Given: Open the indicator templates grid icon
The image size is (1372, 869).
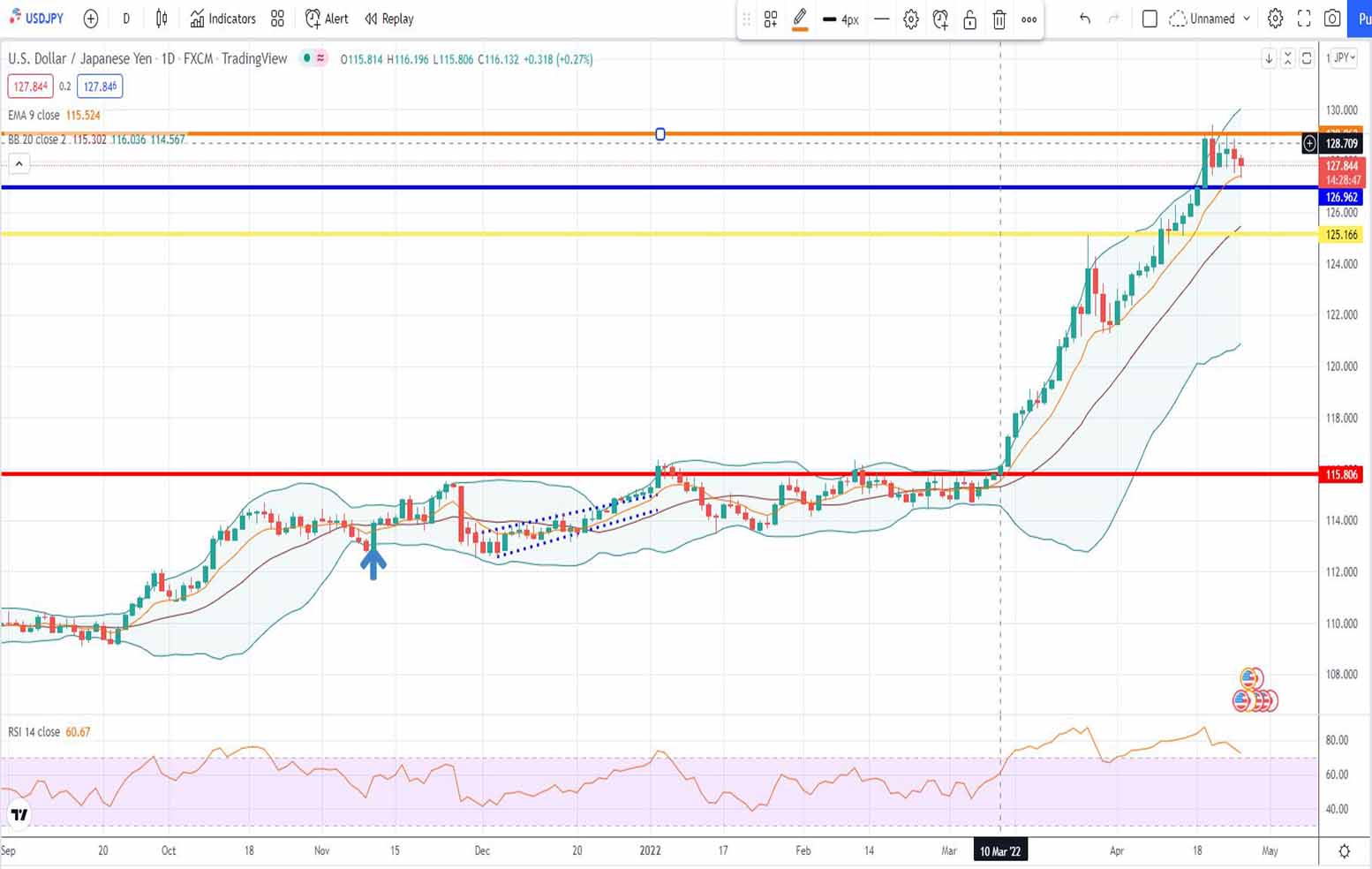Looking at the screenshot, I should [x=277, y=19].
